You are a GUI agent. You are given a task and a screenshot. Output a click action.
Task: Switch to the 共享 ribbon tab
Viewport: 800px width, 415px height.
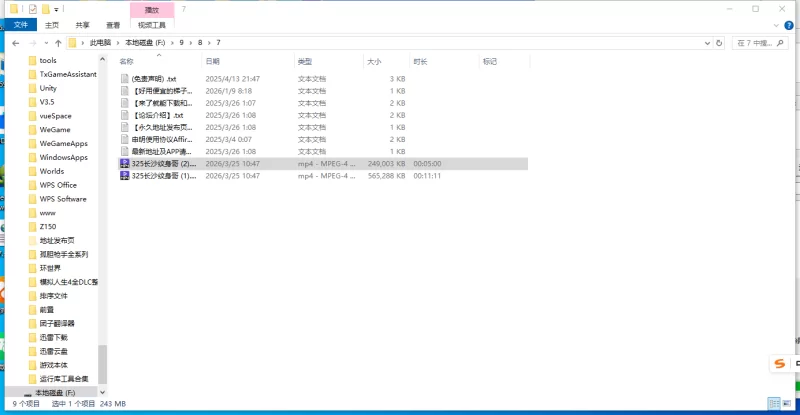point(82,25)
